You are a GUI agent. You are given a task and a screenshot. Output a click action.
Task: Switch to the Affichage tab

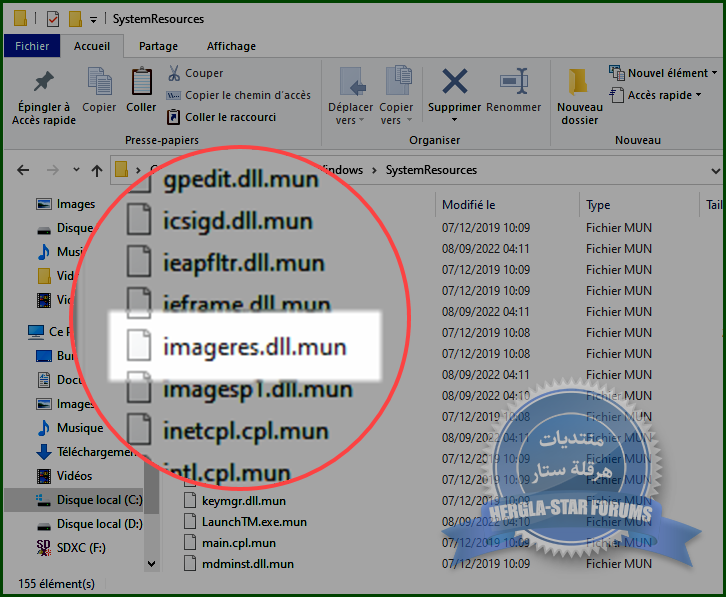[x=231, y=46]
